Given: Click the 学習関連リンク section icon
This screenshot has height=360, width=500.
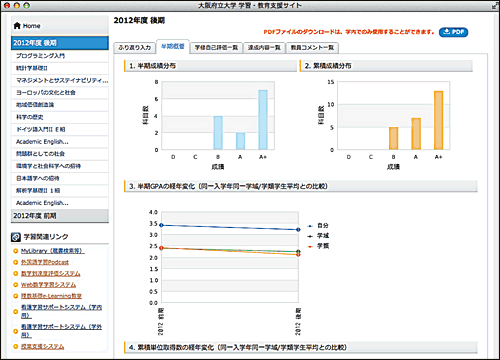Looking at the screenshot, I should [16, 237].
